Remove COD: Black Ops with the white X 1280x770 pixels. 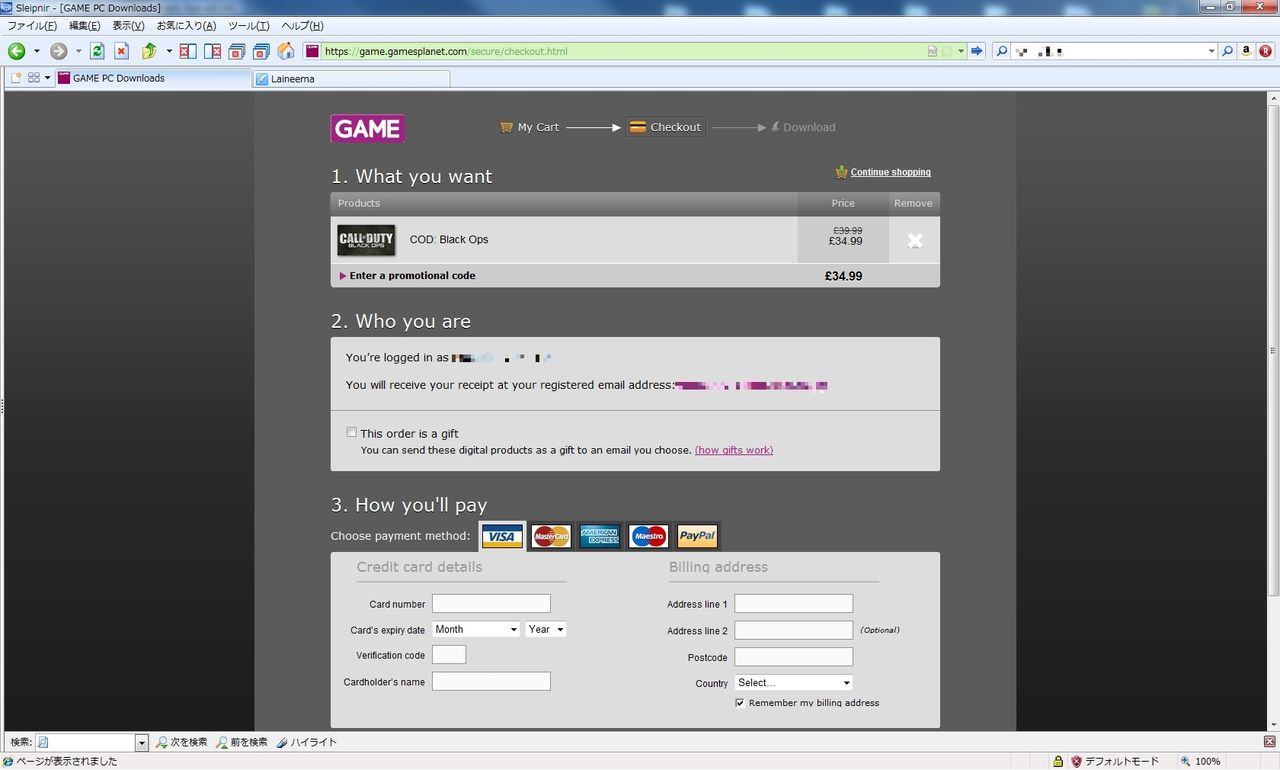(x=914, y=240)
